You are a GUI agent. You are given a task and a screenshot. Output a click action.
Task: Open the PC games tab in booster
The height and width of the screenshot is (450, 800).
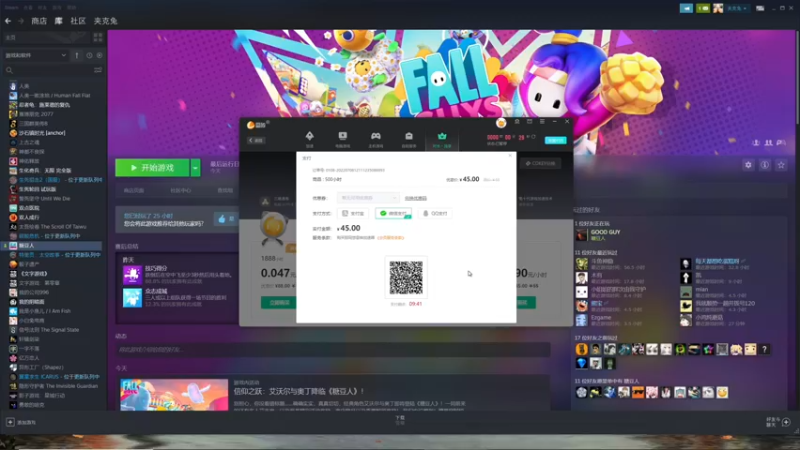tap(342, 139)
